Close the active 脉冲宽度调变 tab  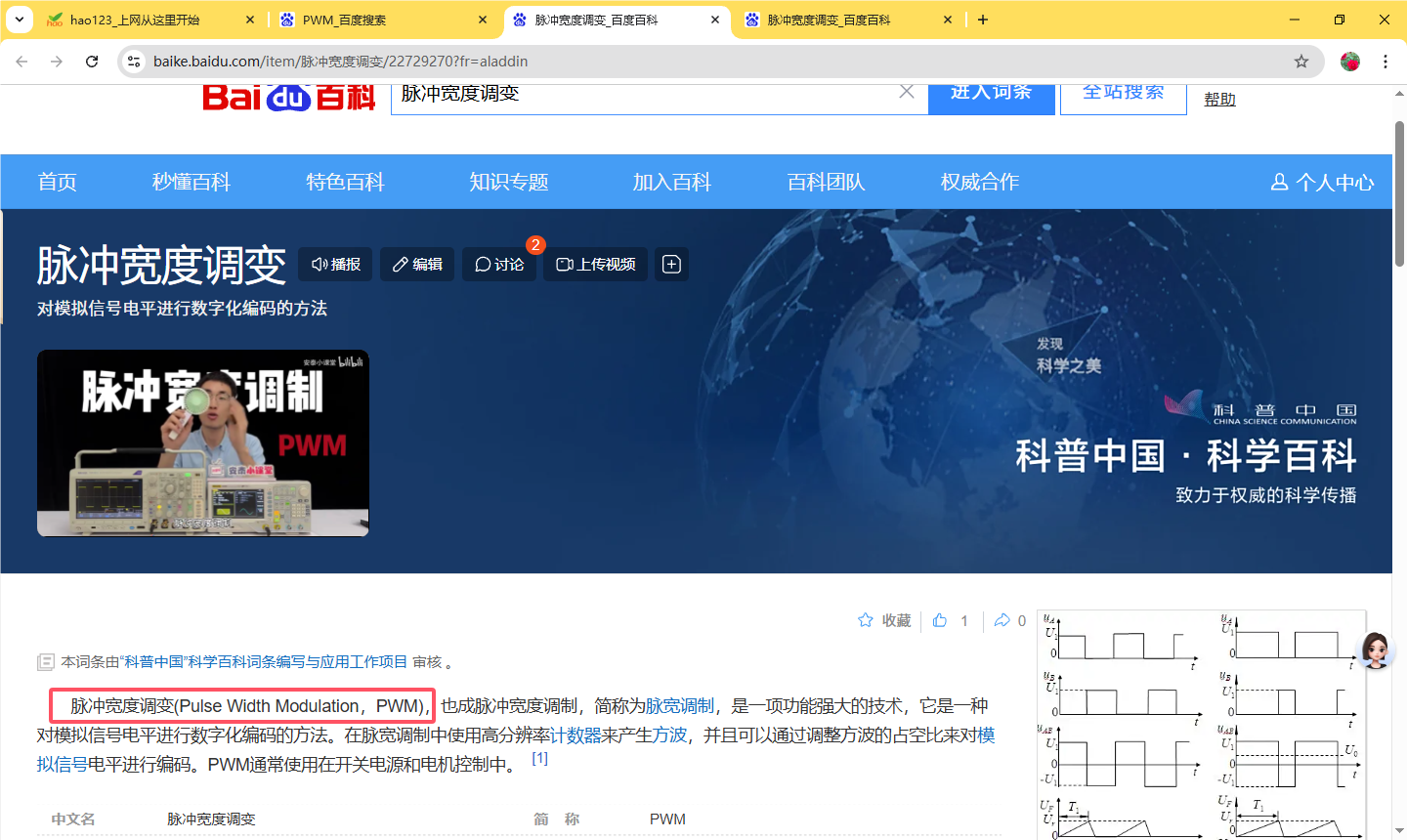coord(715,20)
